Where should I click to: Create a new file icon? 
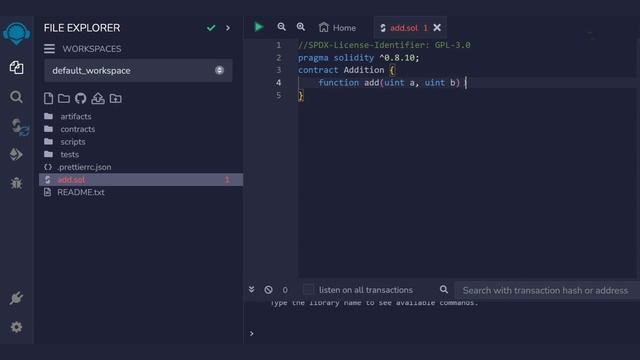[x=48, y=98]
